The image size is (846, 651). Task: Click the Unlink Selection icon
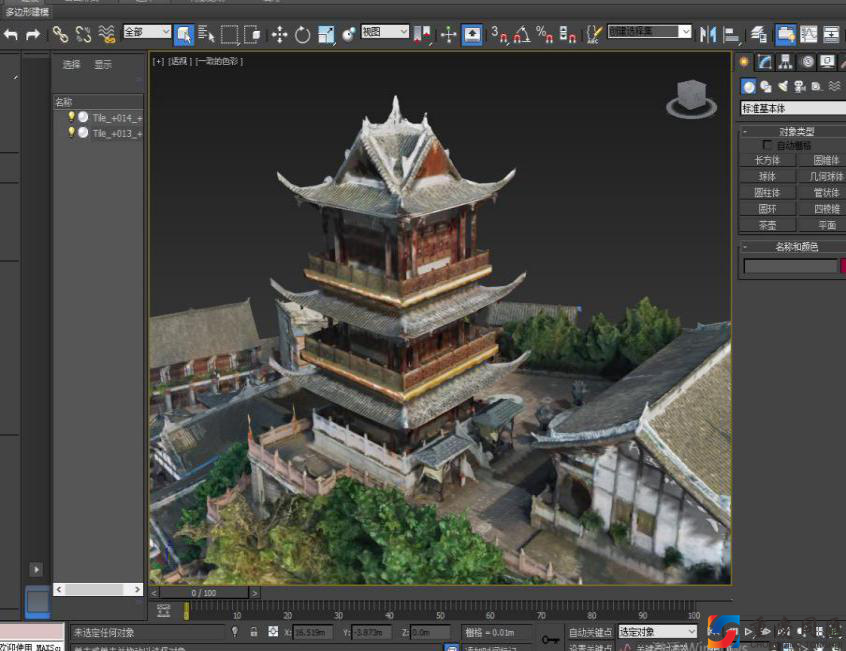pyautogui.click(x=83, y=35)
